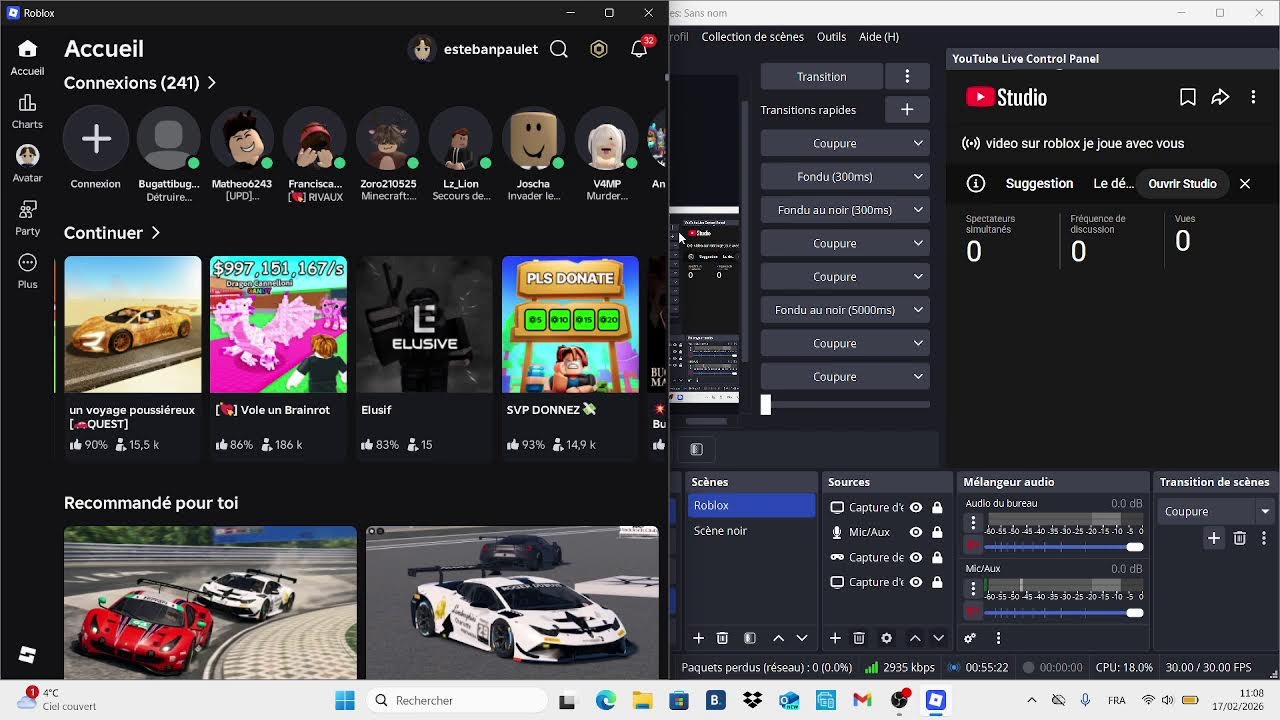Open Charts in the Roblox sidebar
This screenshot has height=720, width=1280.
click(x=27, y=110)
